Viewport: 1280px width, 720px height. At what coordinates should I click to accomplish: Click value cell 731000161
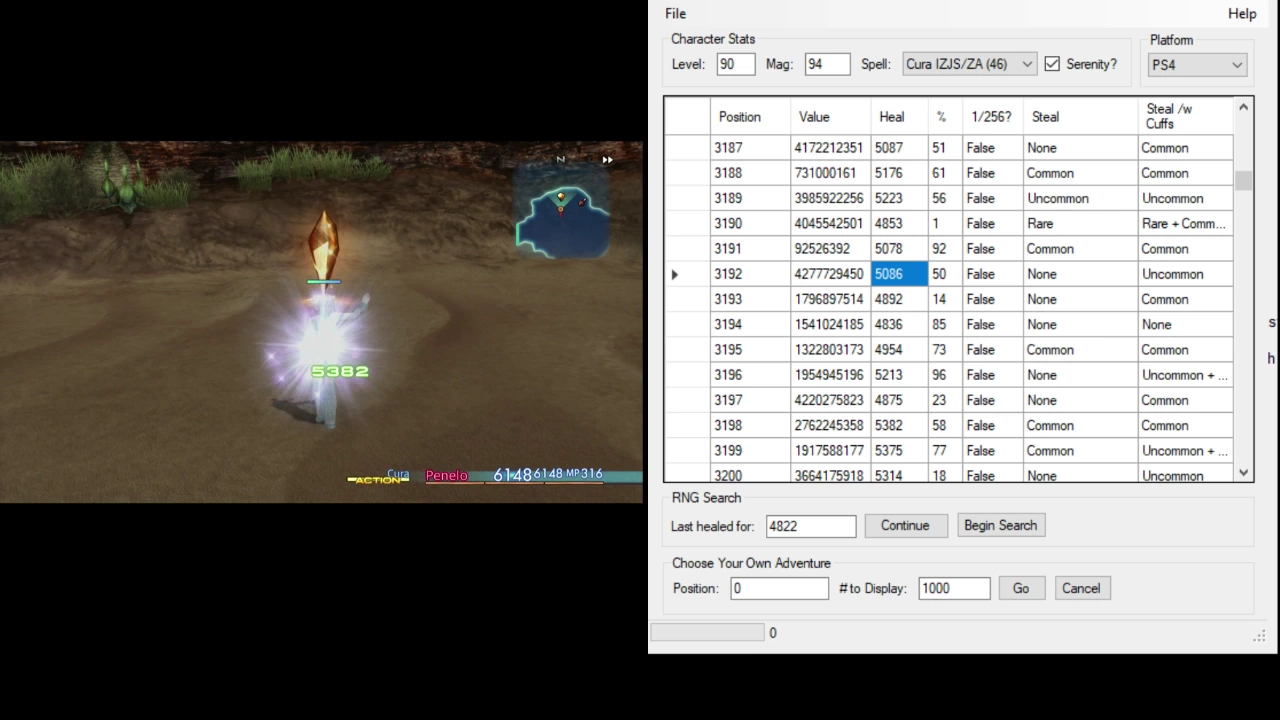pos(830,173)
